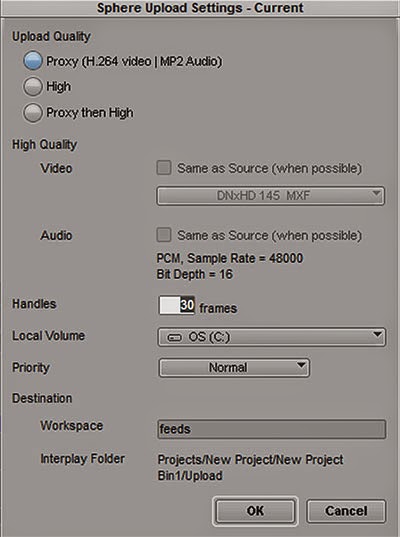Click the arrow on the video format dropdown
400x537 pixels.
[376, 194]
